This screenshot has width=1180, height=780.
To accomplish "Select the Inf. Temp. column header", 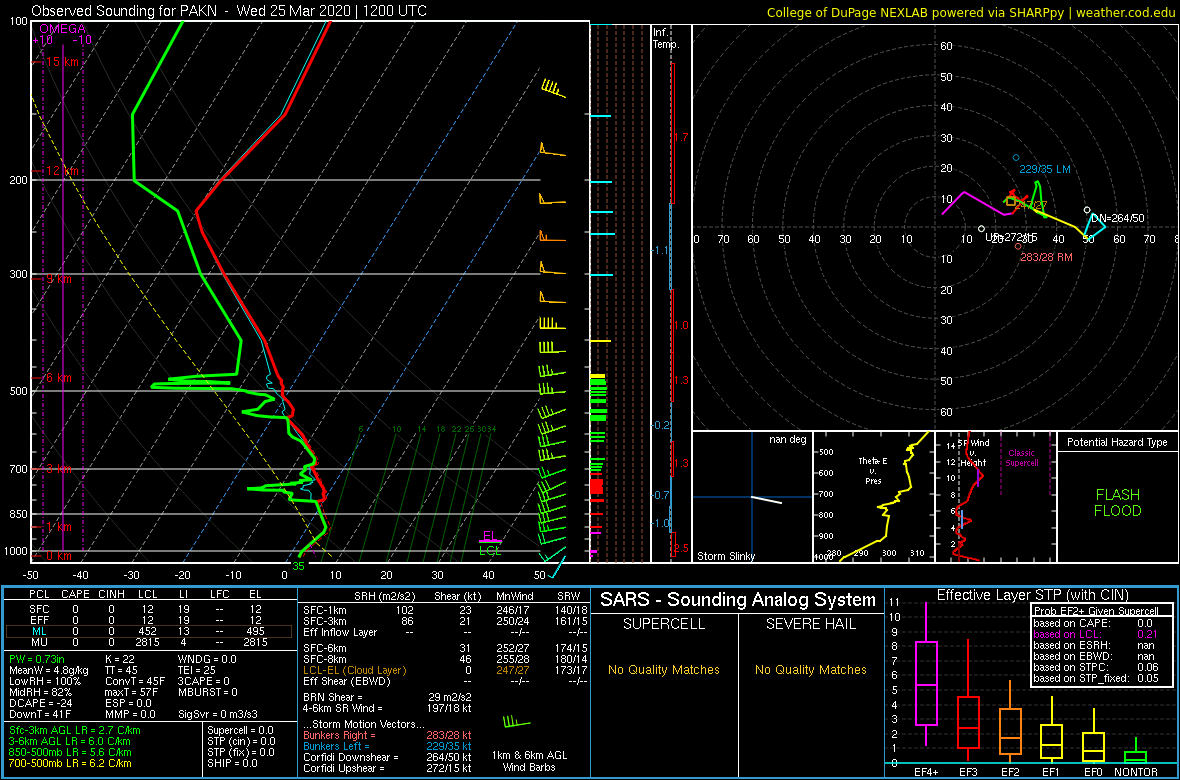I will [x=667, y=39].
